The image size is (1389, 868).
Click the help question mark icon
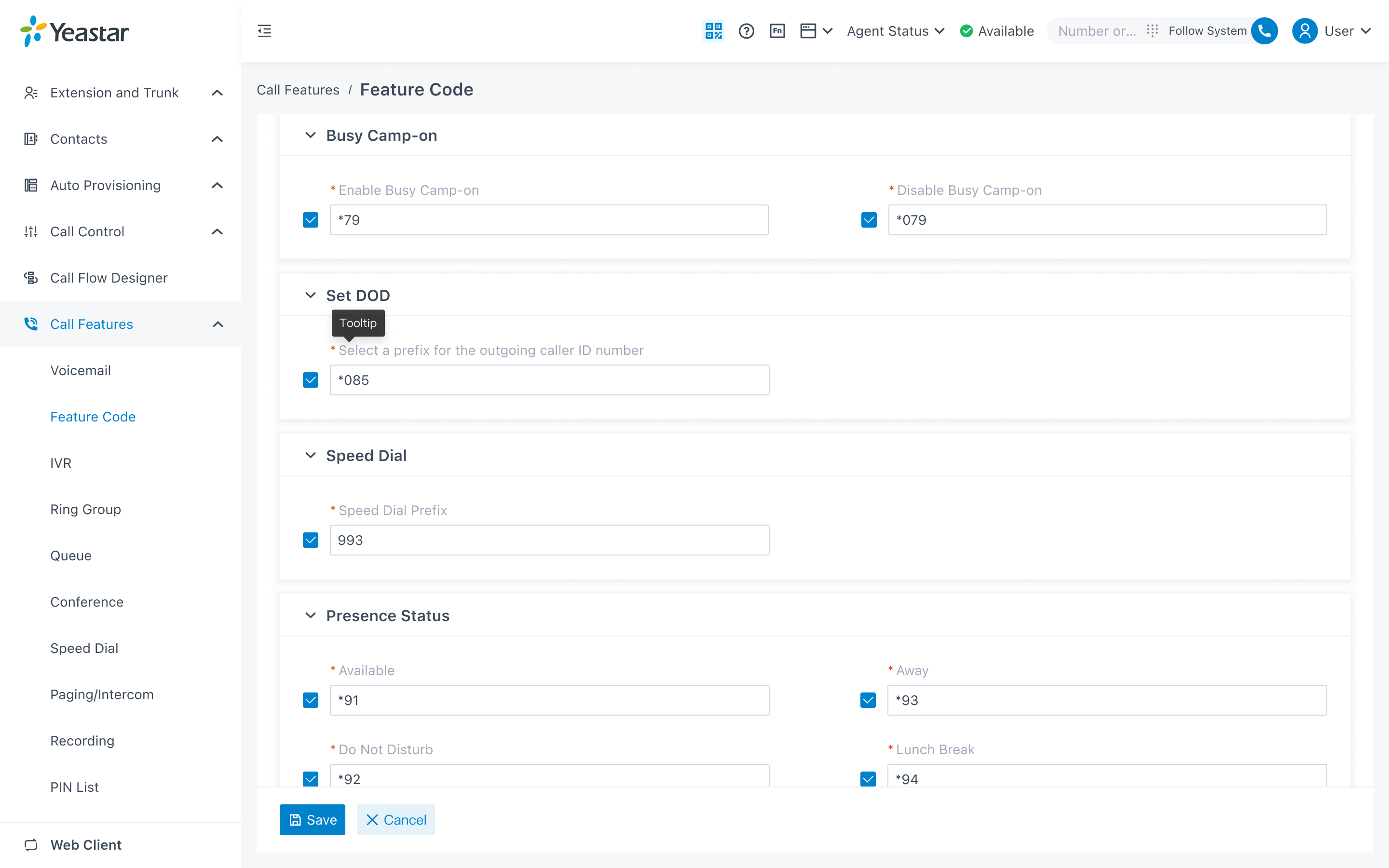tap(746, 31)
